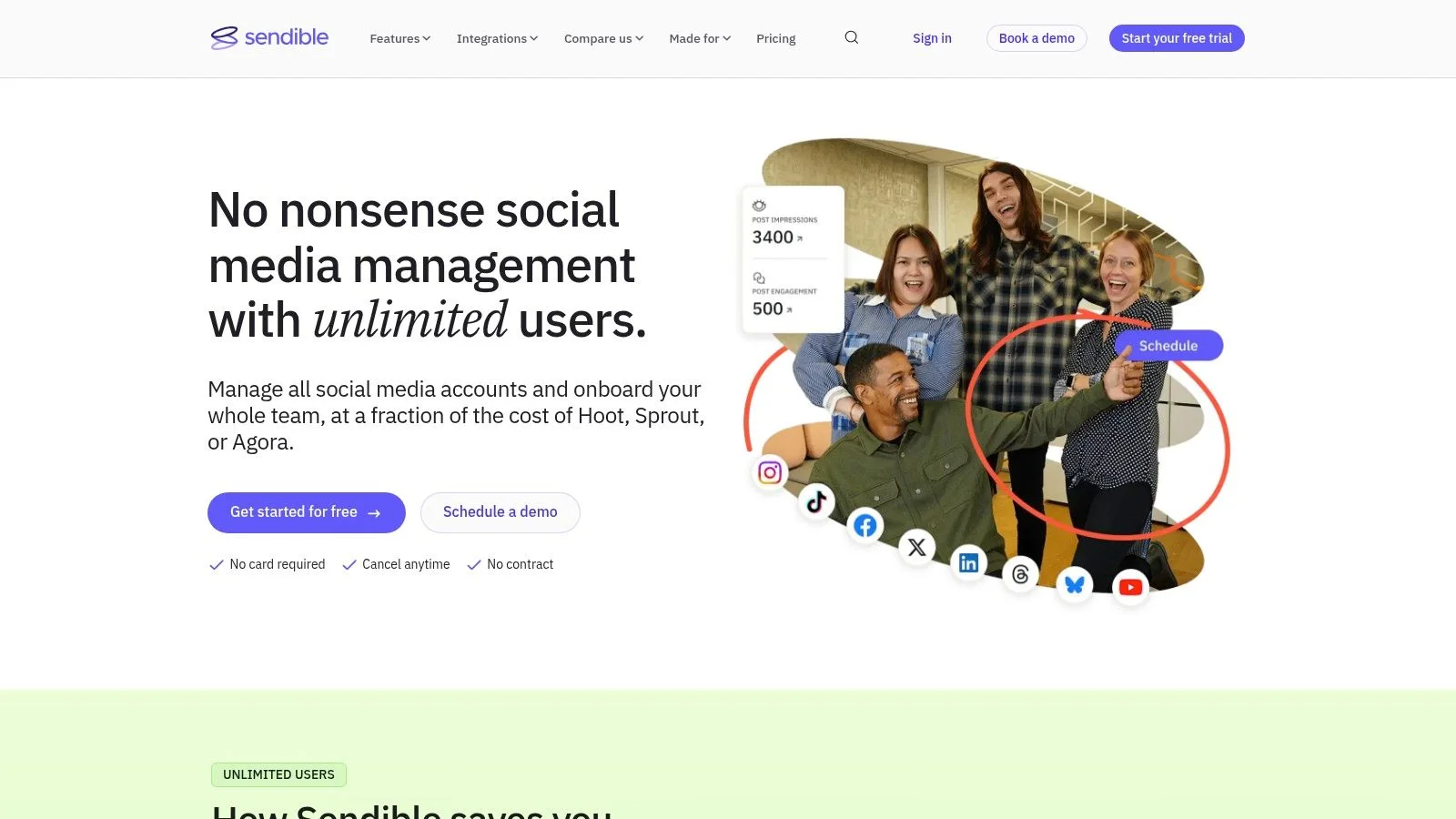Click the checkmark beside No contract

(474, 565)
